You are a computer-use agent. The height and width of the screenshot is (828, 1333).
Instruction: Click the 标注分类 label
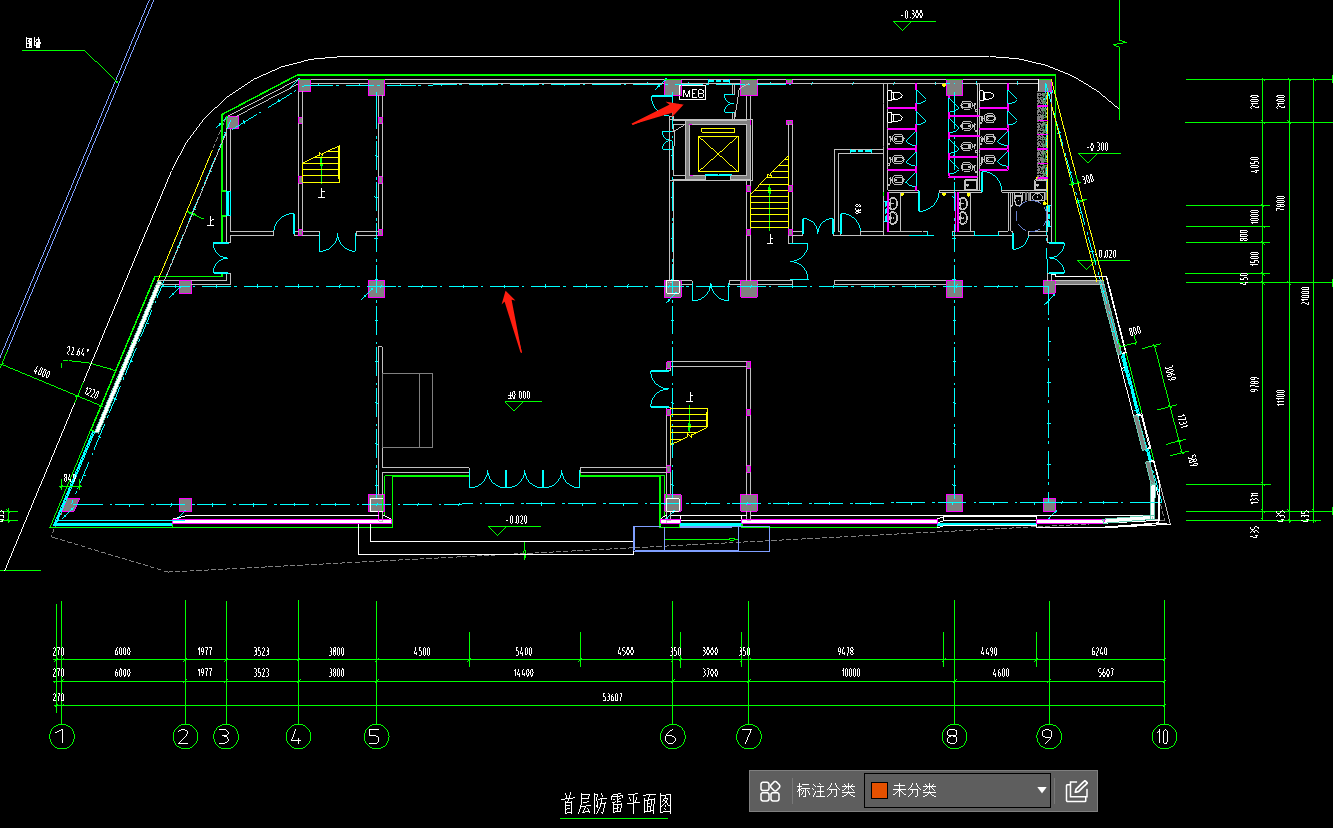point(825,790)
